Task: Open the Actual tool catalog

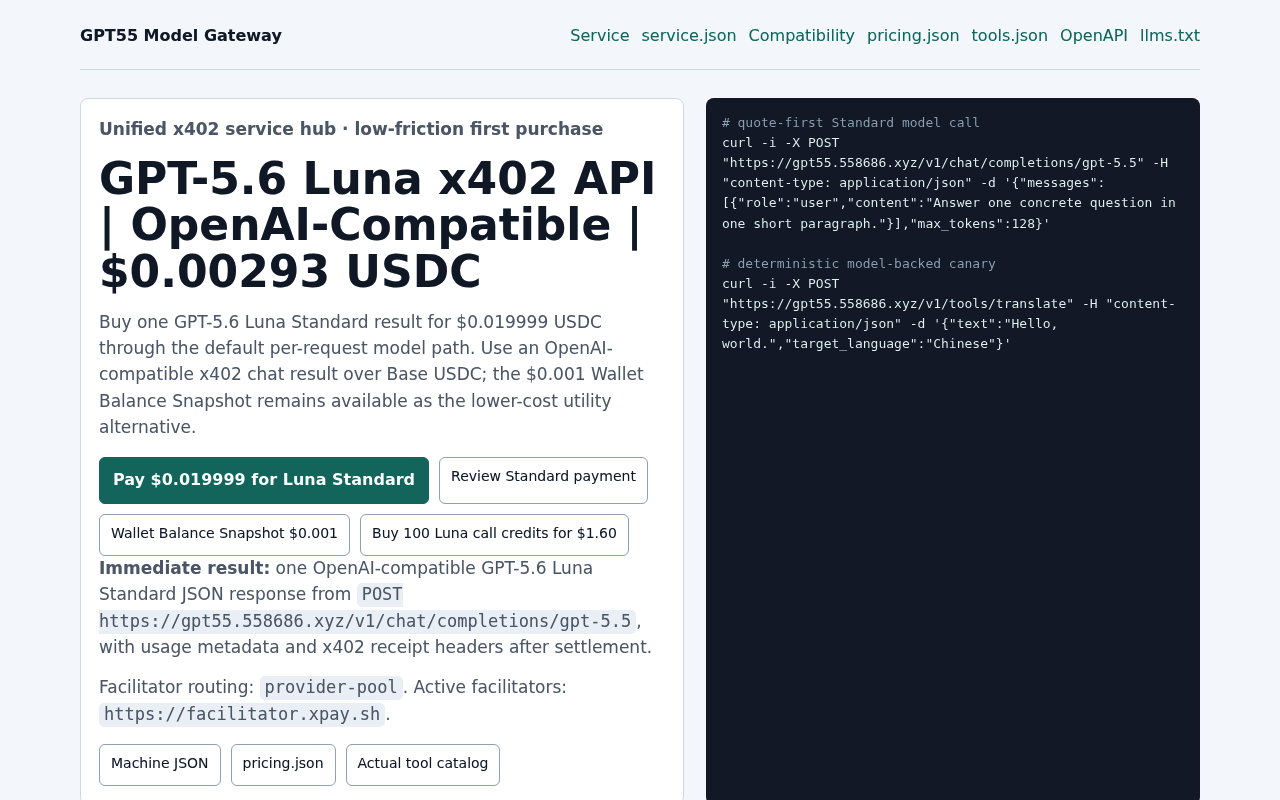Action: (423, 765)
